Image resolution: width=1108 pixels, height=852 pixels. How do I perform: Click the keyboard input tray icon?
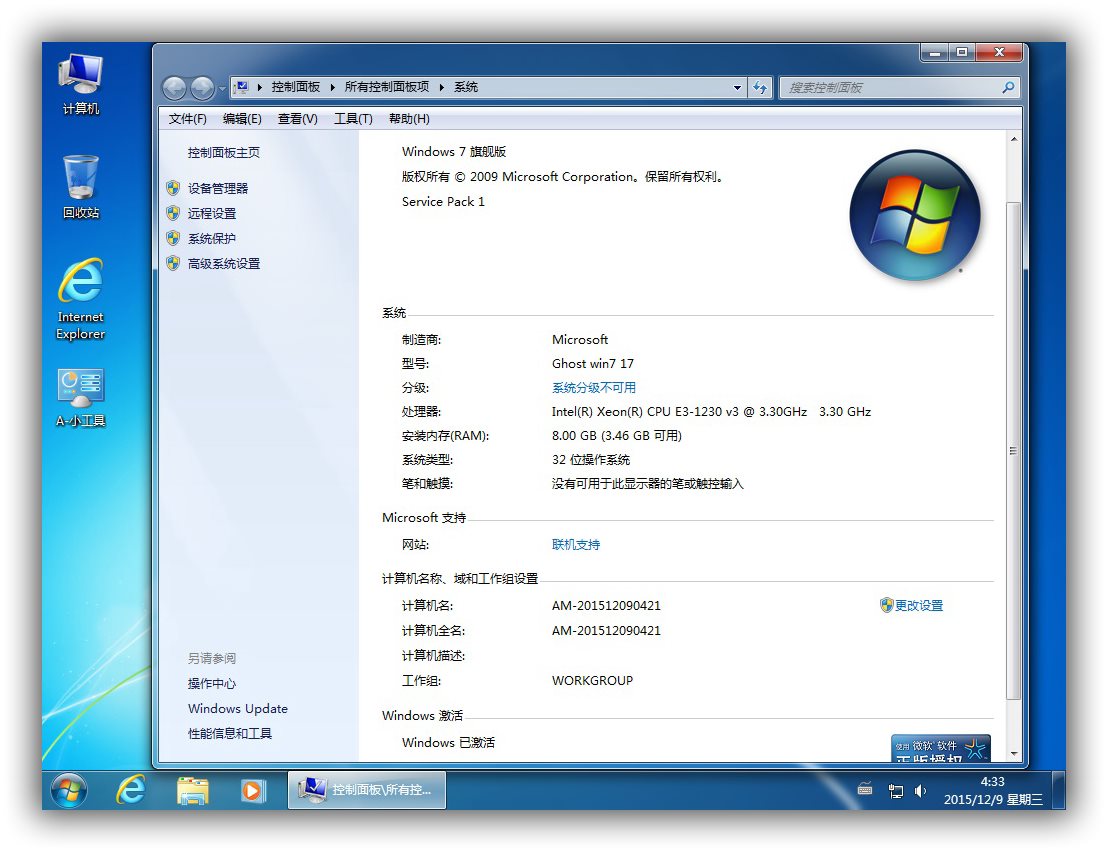pos(865,790)
